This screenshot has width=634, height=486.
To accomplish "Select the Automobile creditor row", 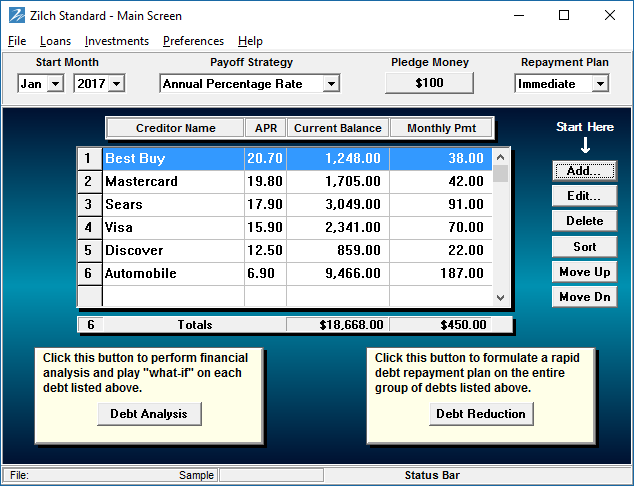I will [297, 273].
